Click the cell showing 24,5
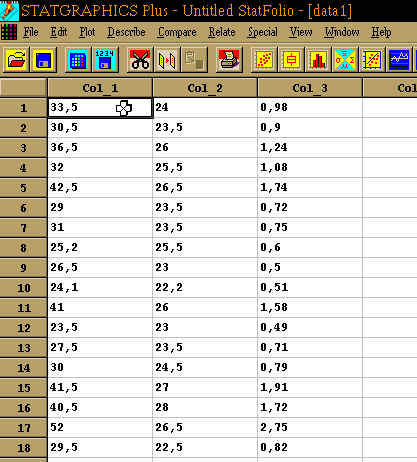 [x=205, y=368]
